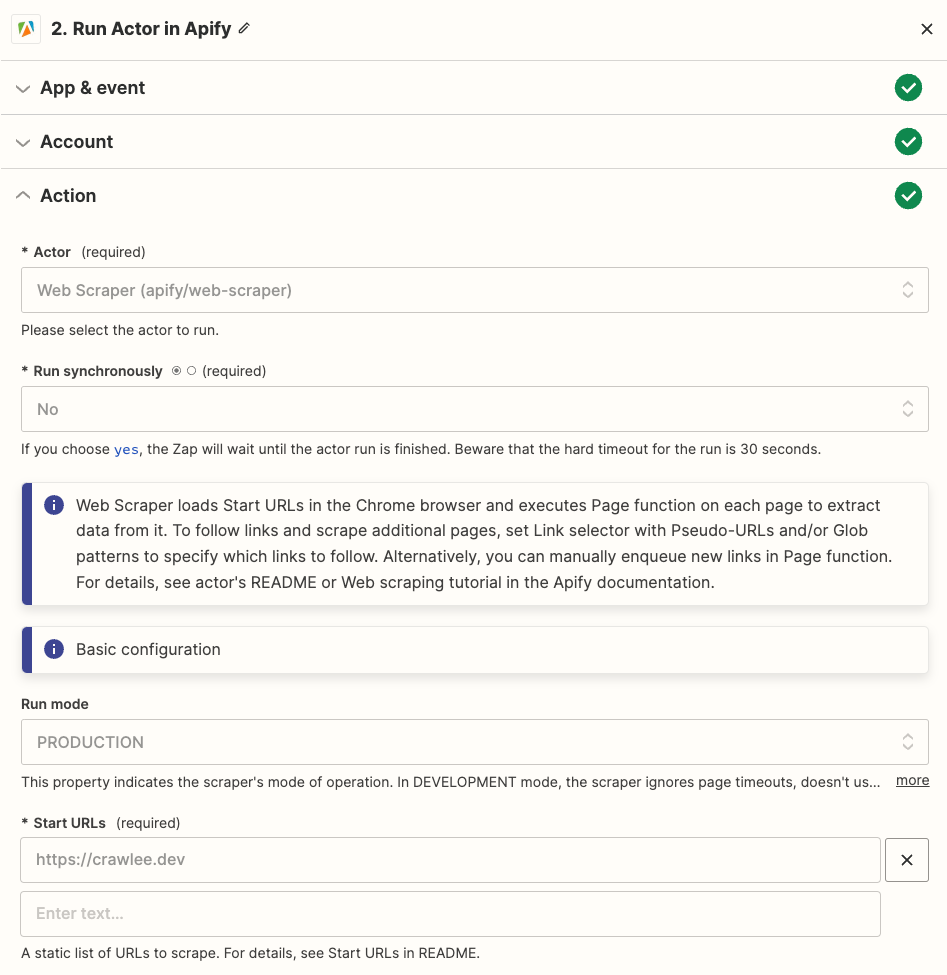
Task: Open the Actor dropdown showing Web Scraper
Action: coord(474,290)
